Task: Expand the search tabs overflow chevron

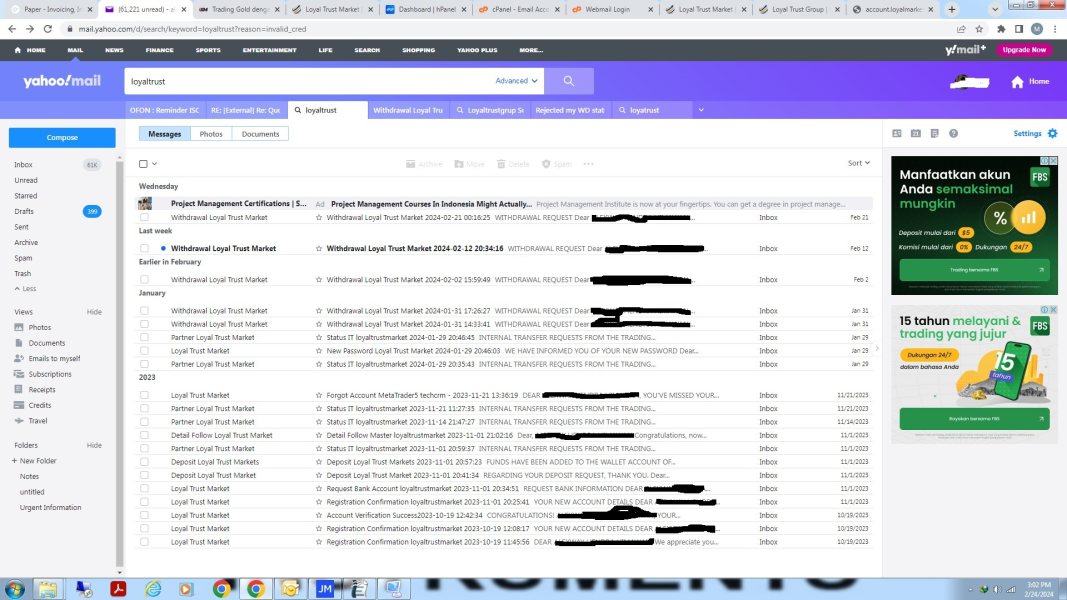Action: pyautogui.click(x=701, y=110)
